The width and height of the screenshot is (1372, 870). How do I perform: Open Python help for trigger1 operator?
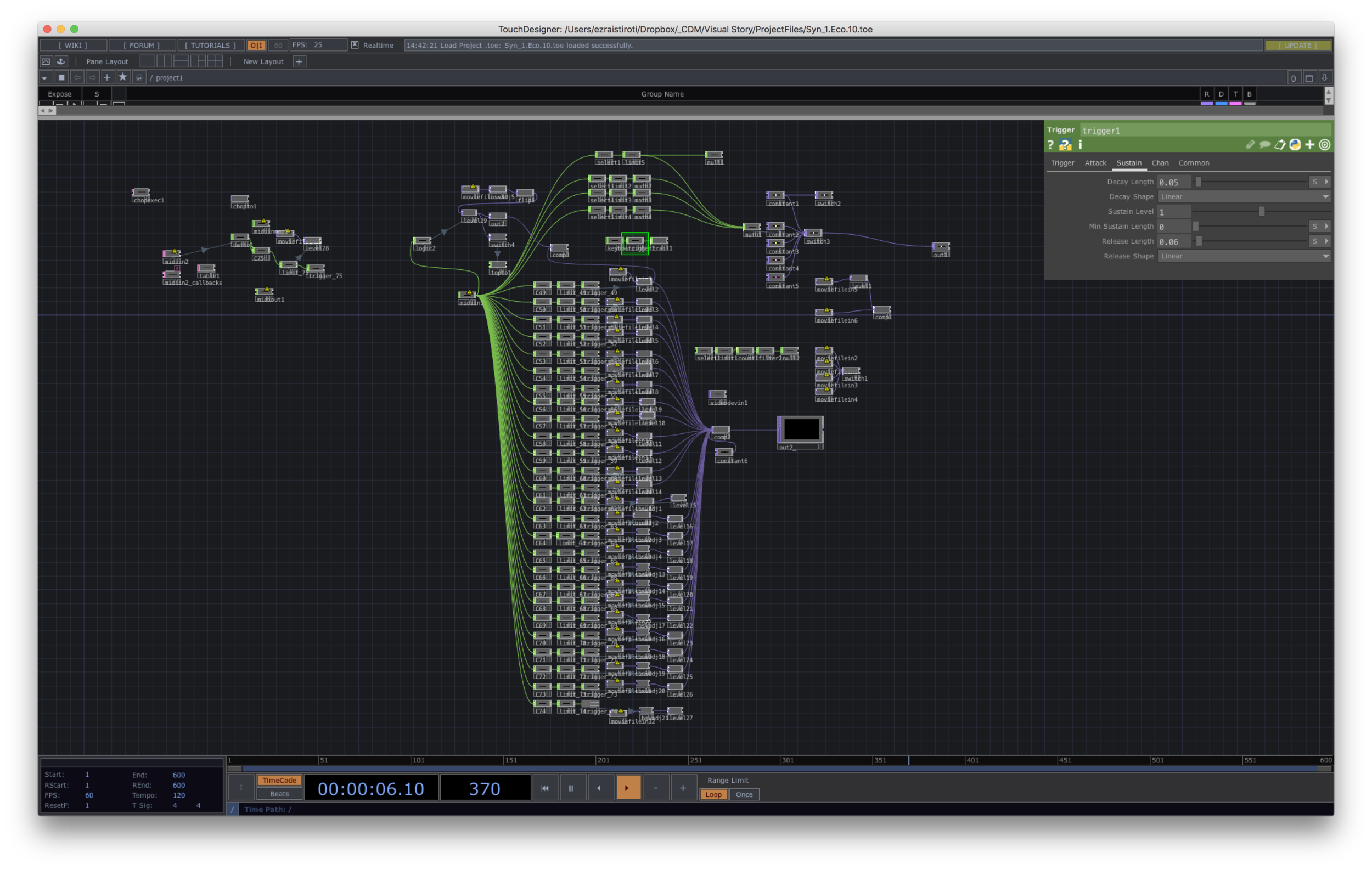pos(1065,145)
